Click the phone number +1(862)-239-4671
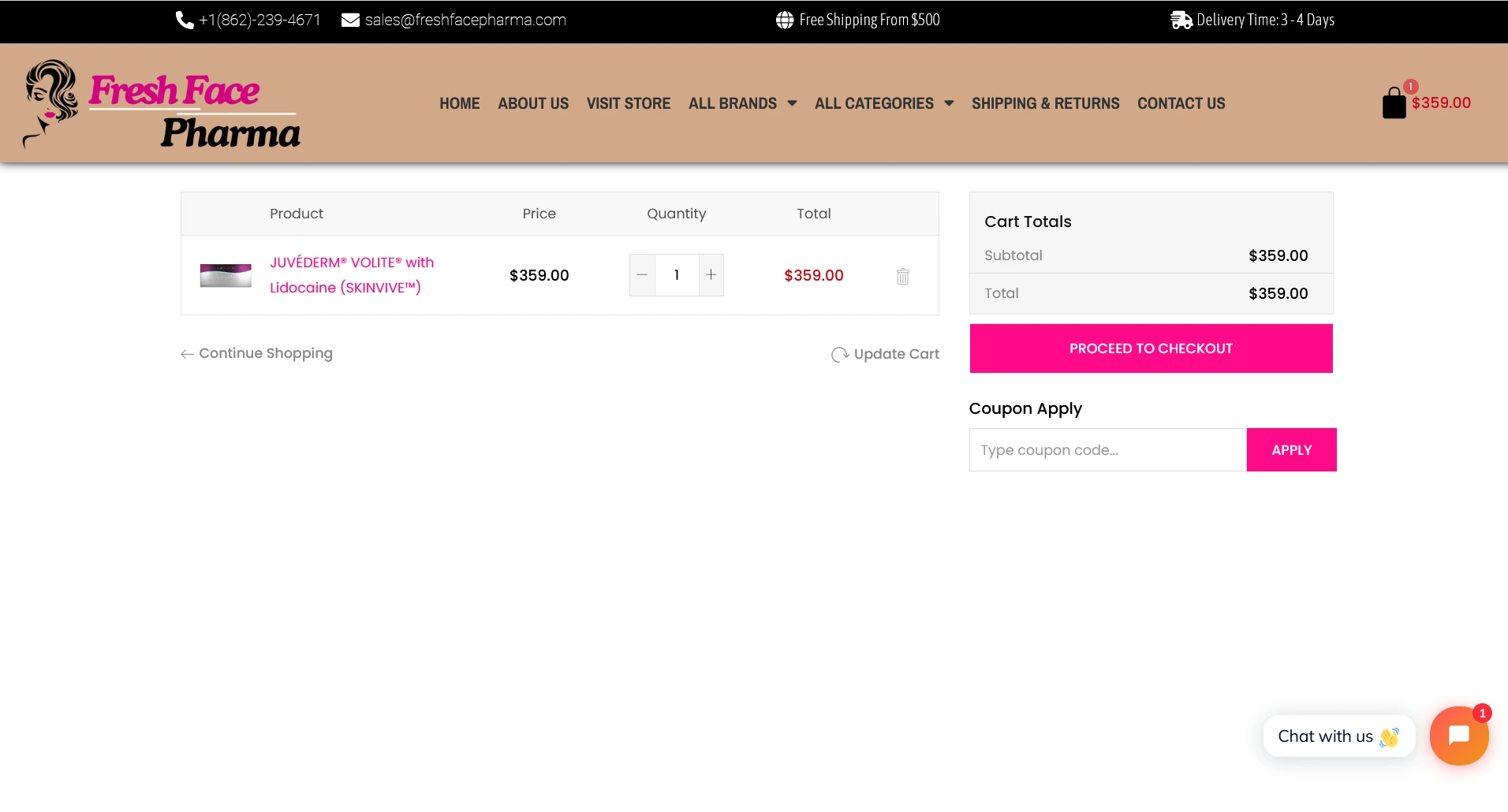The width and height of the screenshot is (1508, 812). (x=259, y=20)
